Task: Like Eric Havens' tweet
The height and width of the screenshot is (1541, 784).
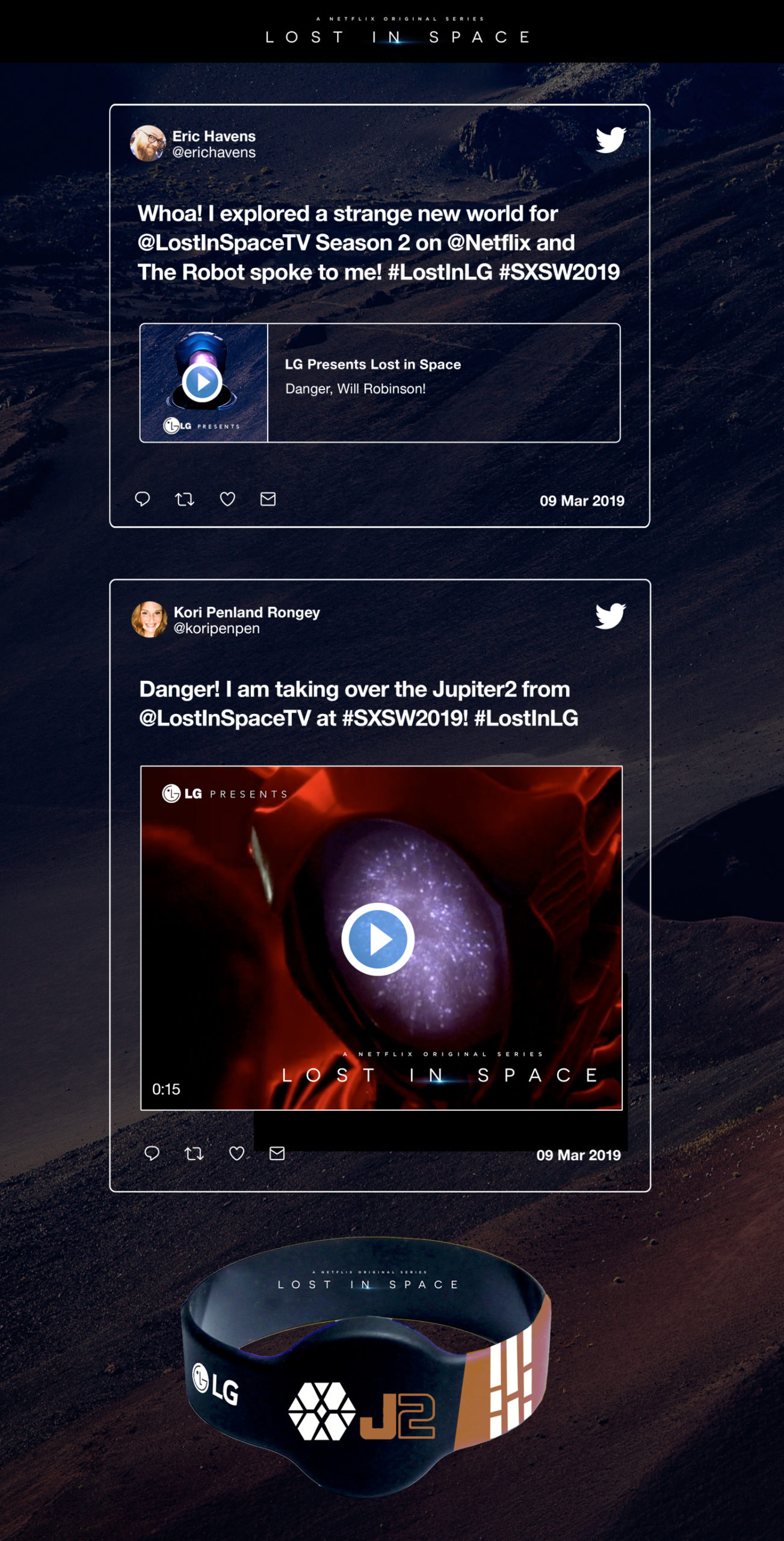Action: coord(227,499)
